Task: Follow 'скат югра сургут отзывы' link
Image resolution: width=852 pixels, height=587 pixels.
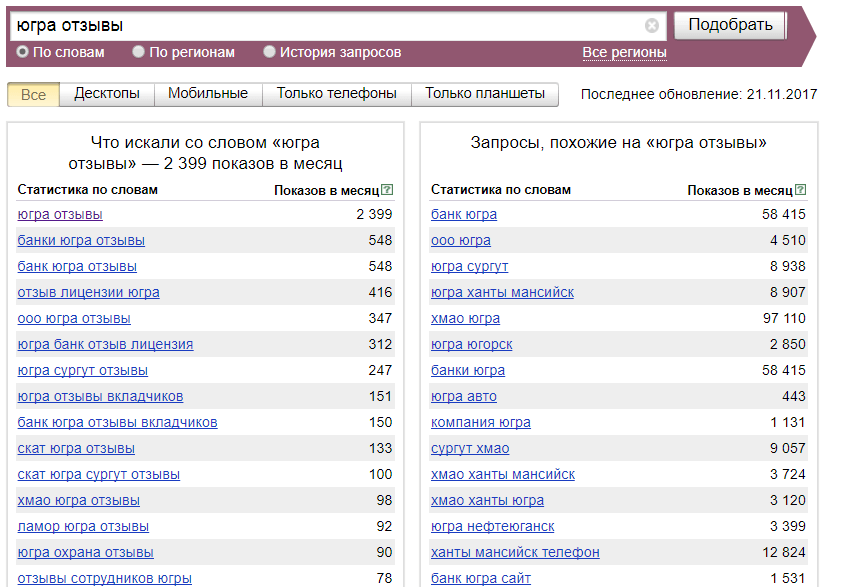Action: 99,475
